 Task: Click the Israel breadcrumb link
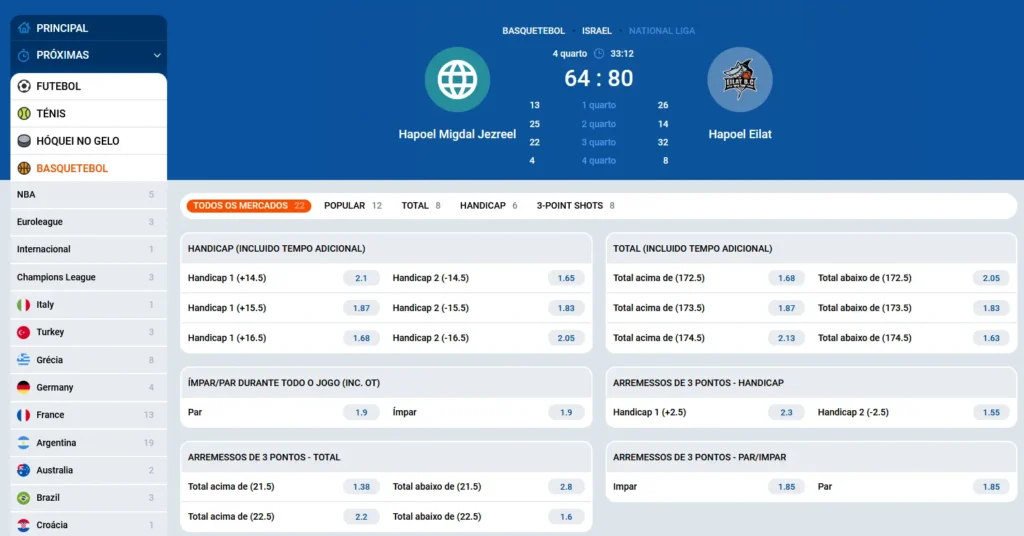(x=597, y=31)
